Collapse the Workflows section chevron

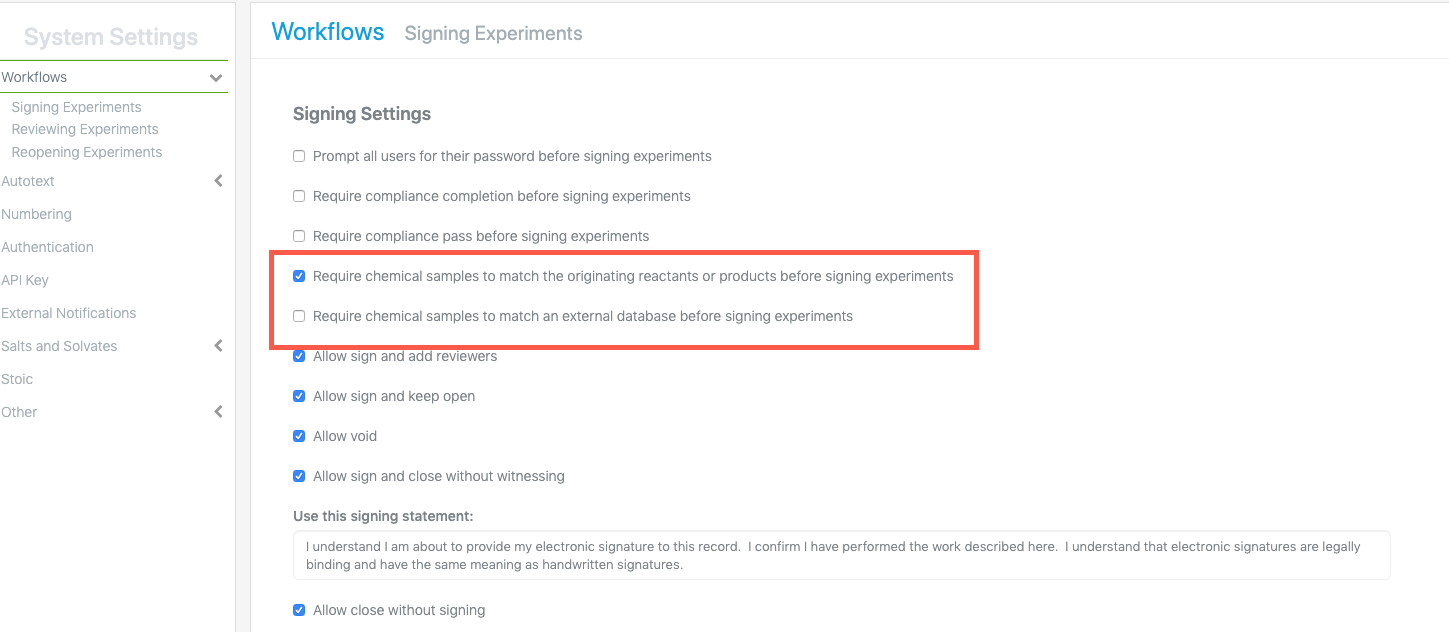pyautogui.click(x=216, y=78)
